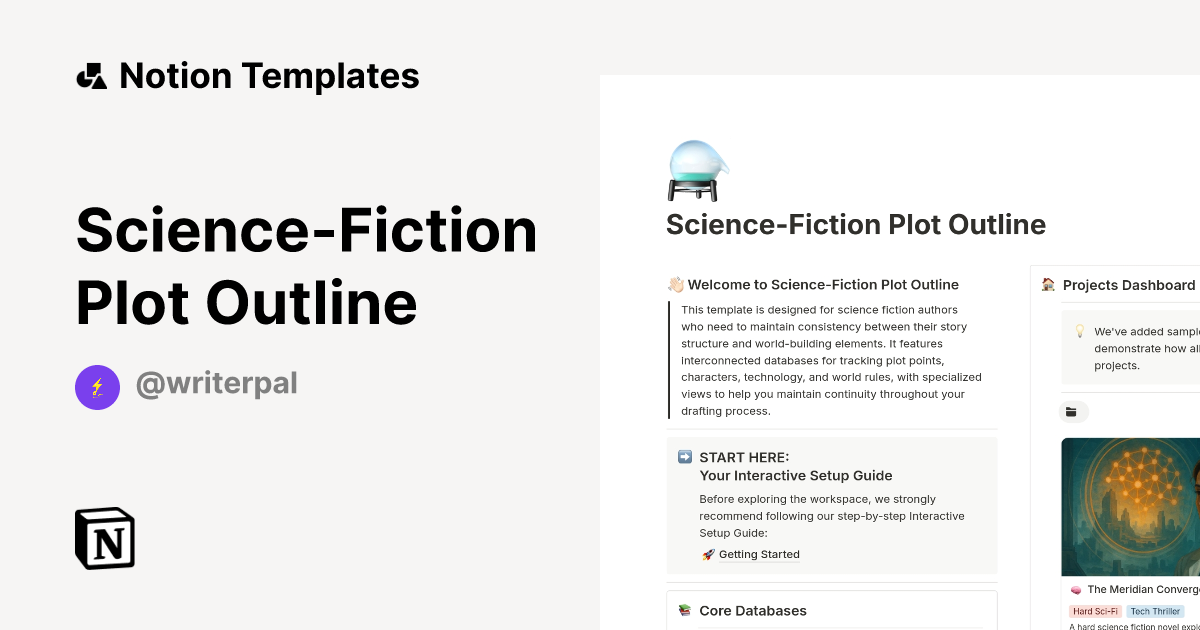Click the Projects Dashboard heading
The width and height of the screenshot is (1200, 630).
1129,285
